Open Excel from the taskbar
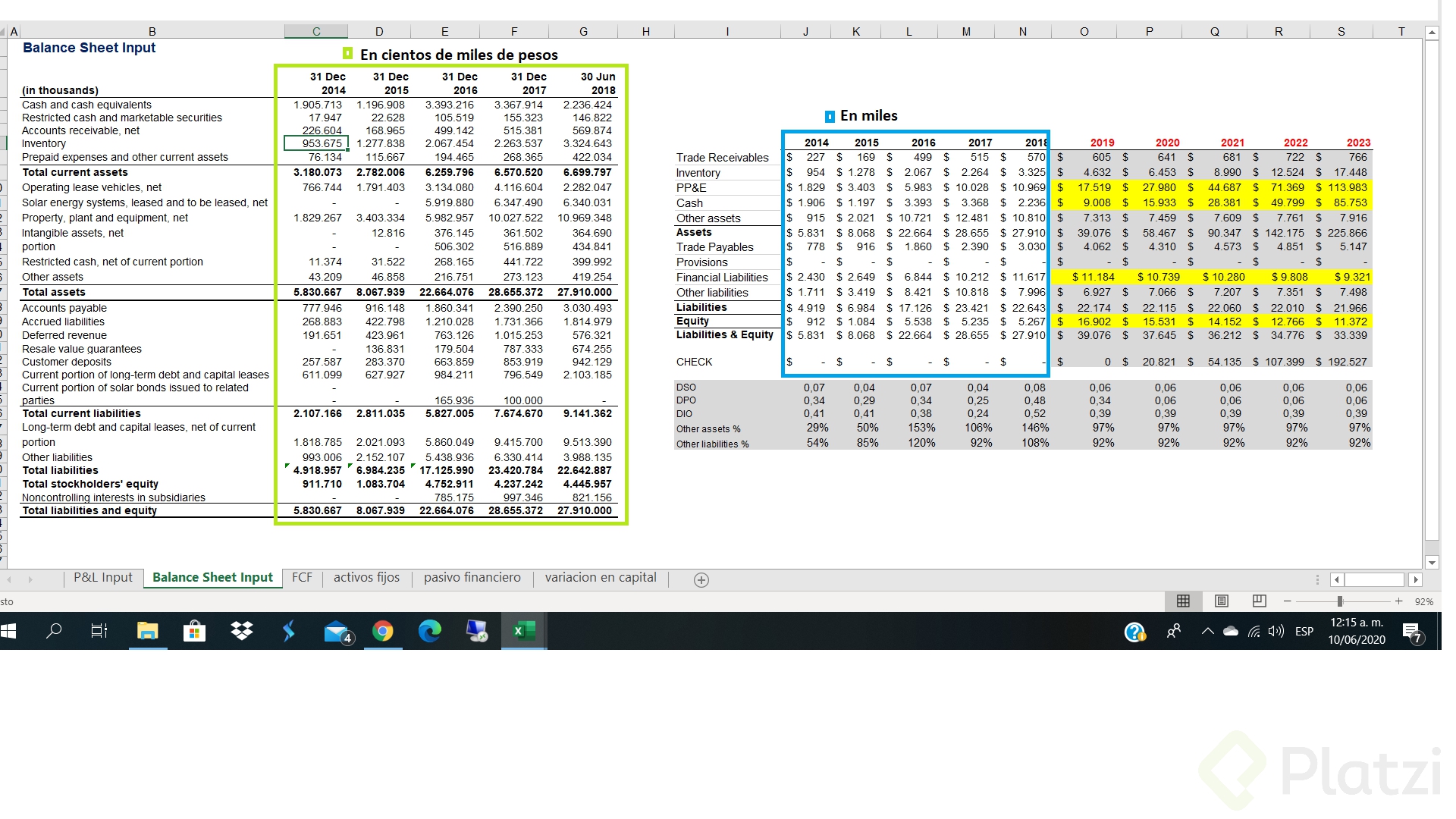Image resolution: width=1456 pixels, height=819 pixels. [524, 631]
